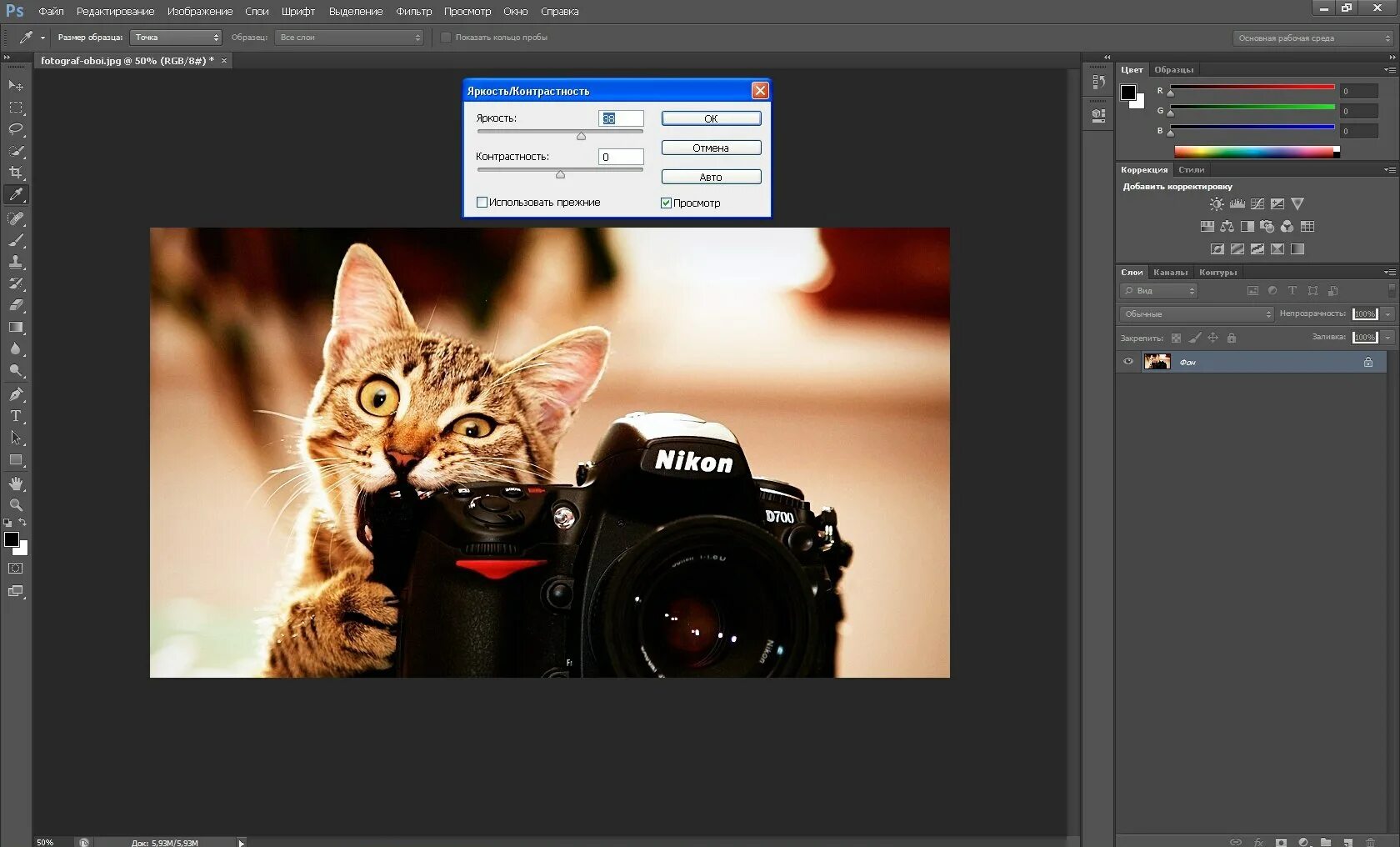Open the Размер образца dropdown

pos(176,38)
